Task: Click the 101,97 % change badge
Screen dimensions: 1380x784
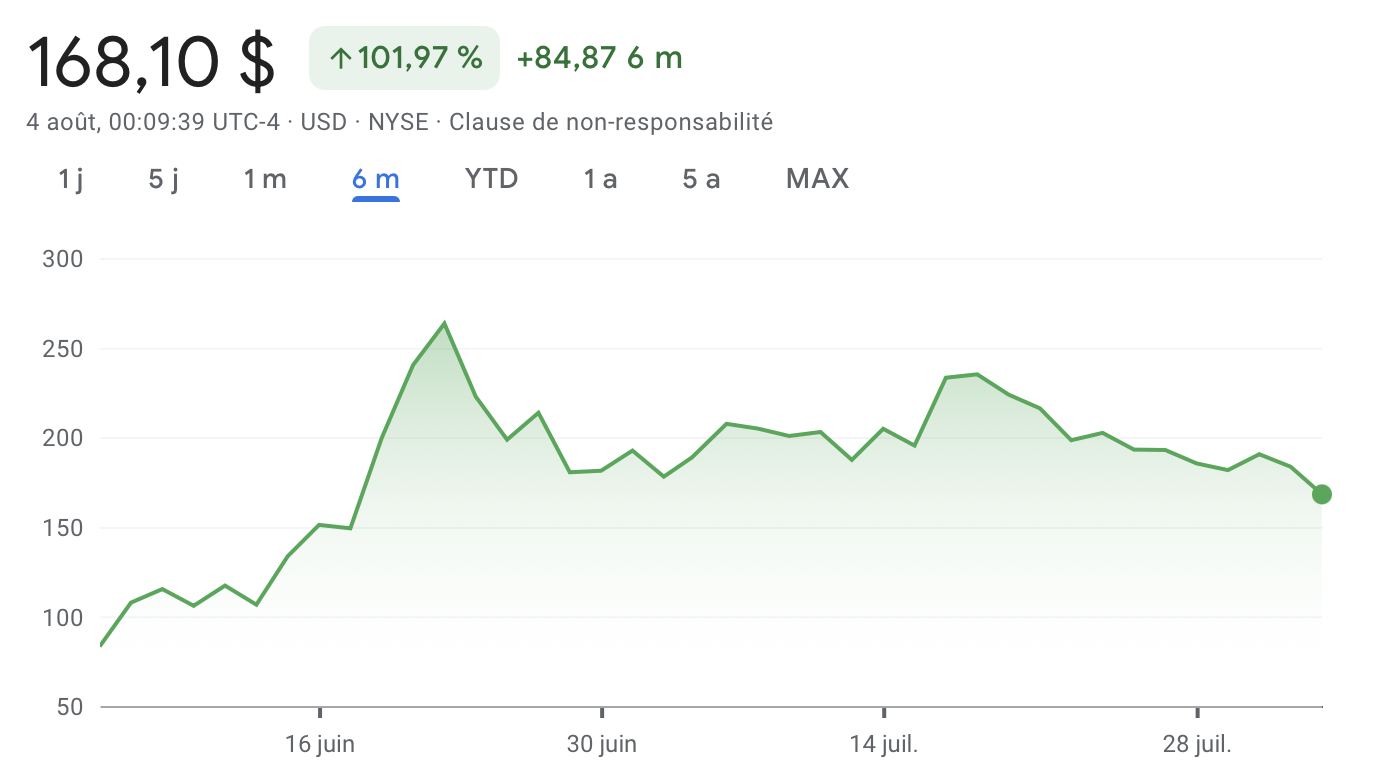Action: [405, 59]
